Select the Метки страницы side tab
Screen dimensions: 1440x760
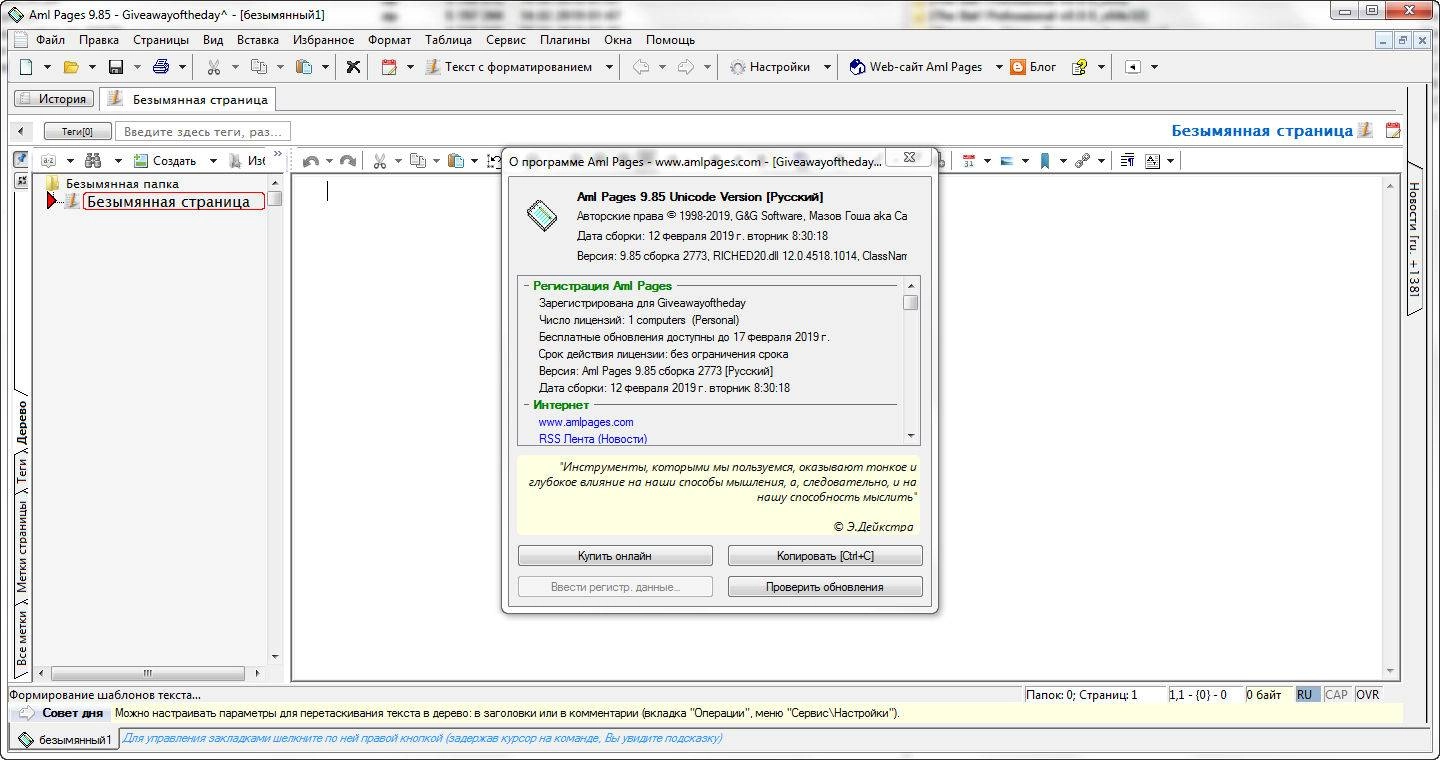[x=22, y=546]
